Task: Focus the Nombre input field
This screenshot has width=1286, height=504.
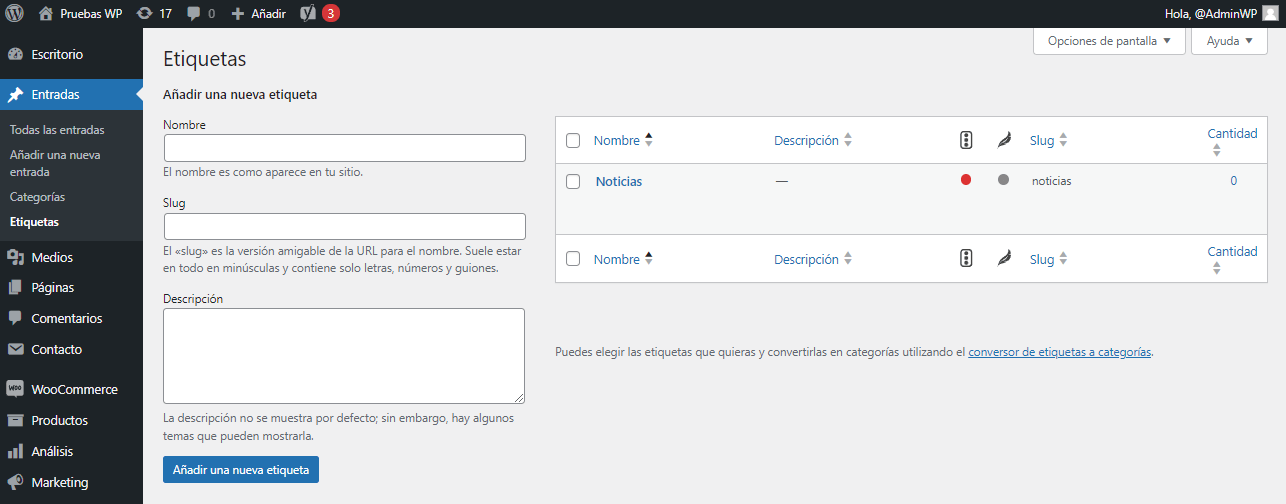Action: [344, 148]
